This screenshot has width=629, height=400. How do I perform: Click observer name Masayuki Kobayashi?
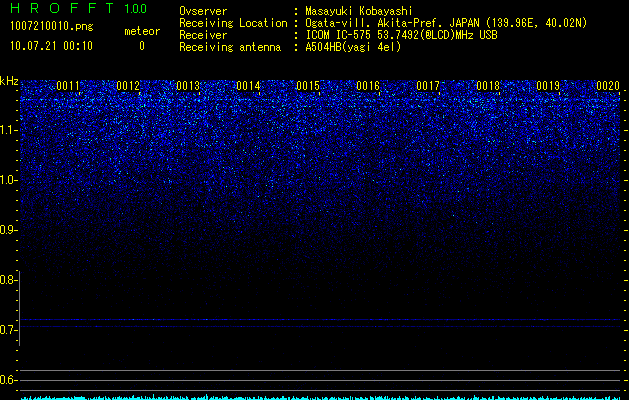click(359, 11)
